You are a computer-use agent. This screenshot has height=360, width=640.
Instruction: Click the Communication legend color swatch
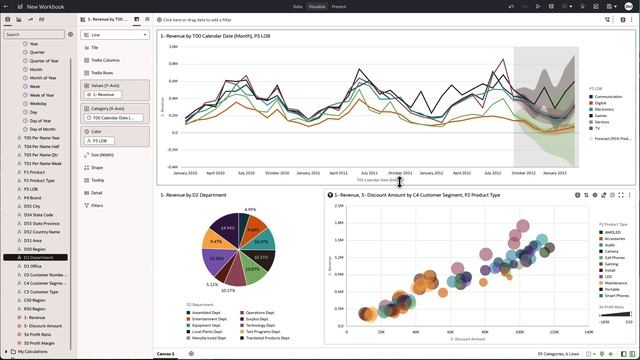click(591, 97)
